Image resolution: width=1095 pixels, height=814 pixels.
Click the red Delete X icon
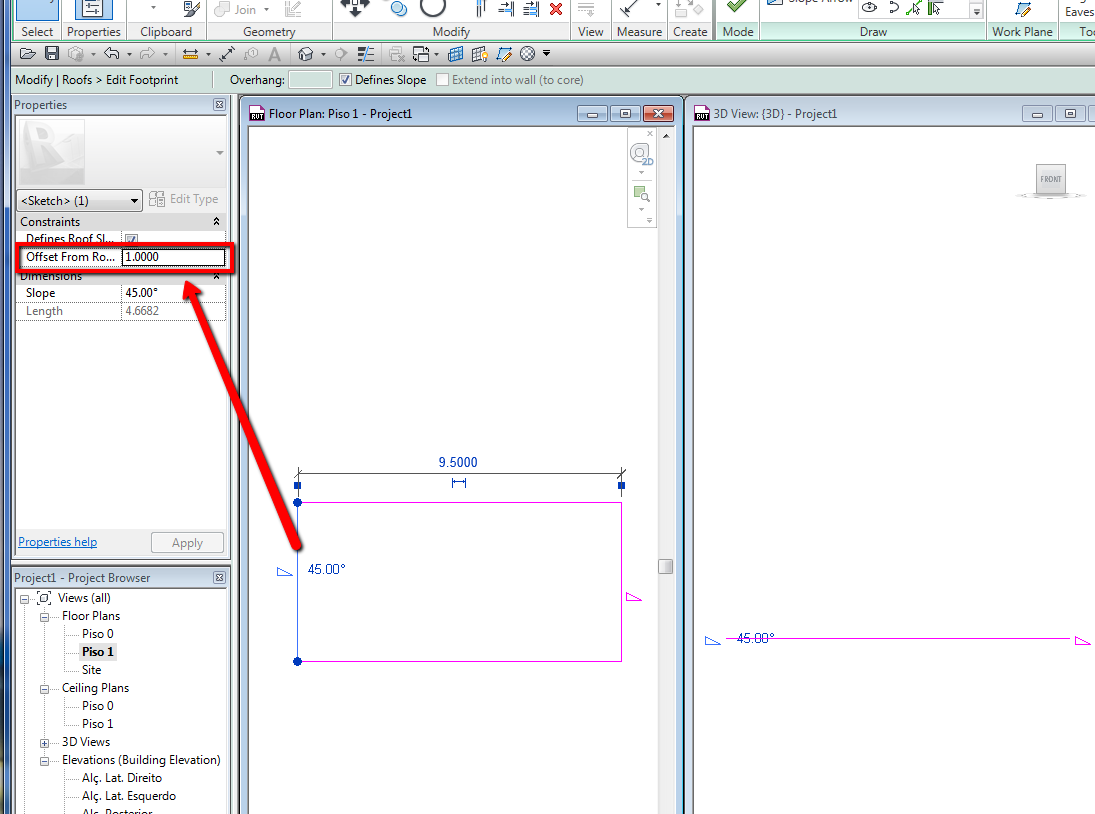point(556,9)
